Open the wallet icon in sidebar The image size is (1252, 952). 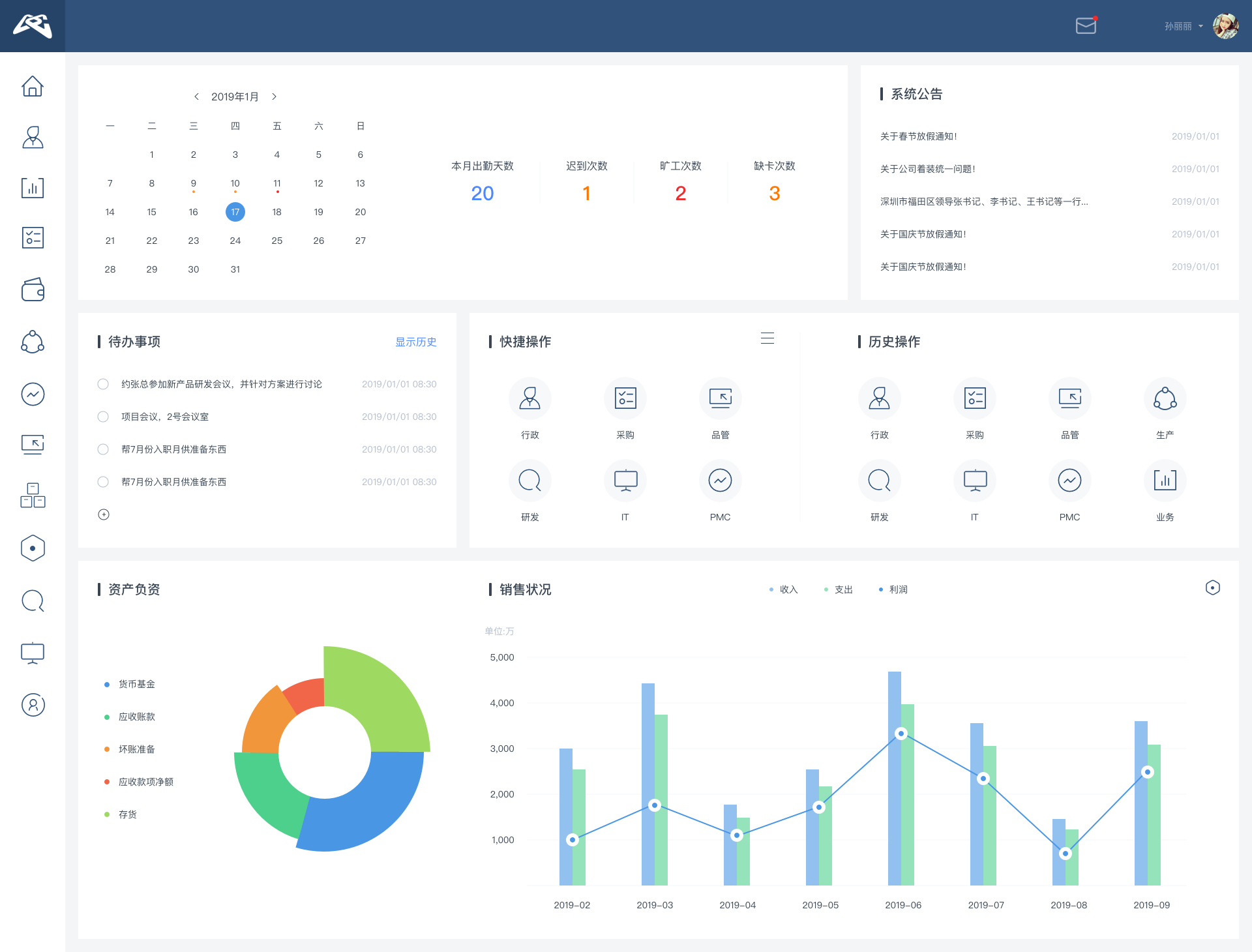click(x=33, y=290)
